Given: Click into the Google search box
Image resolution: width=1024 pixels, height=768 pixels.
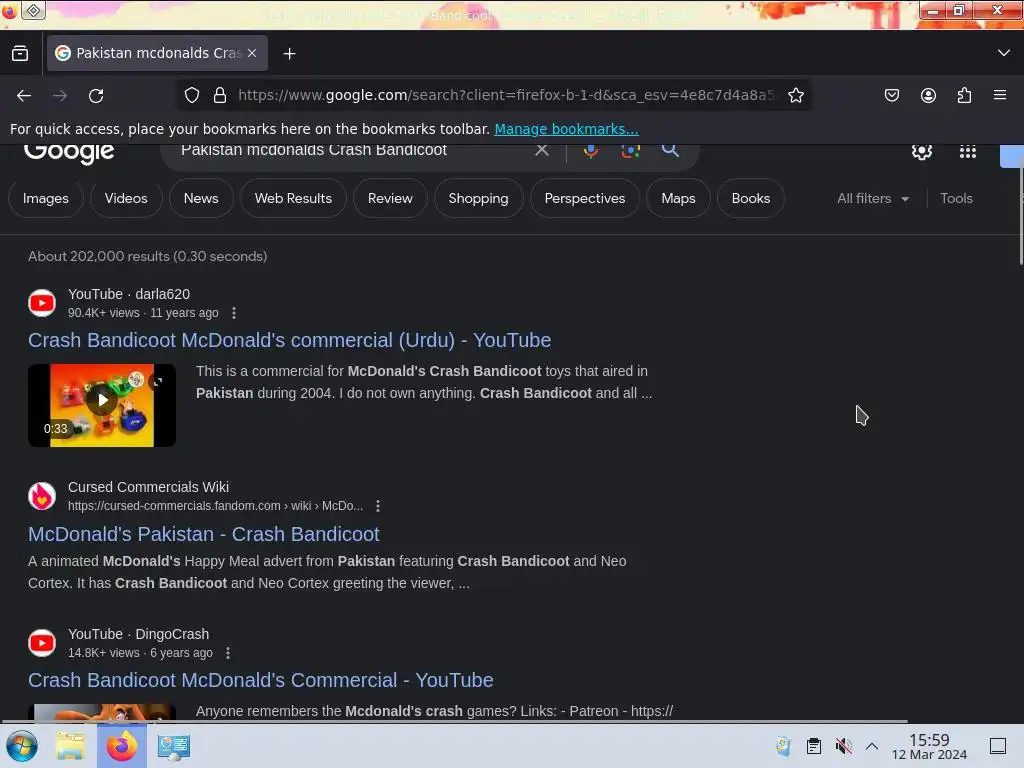Looking at the screenshot, I should 353,150.
